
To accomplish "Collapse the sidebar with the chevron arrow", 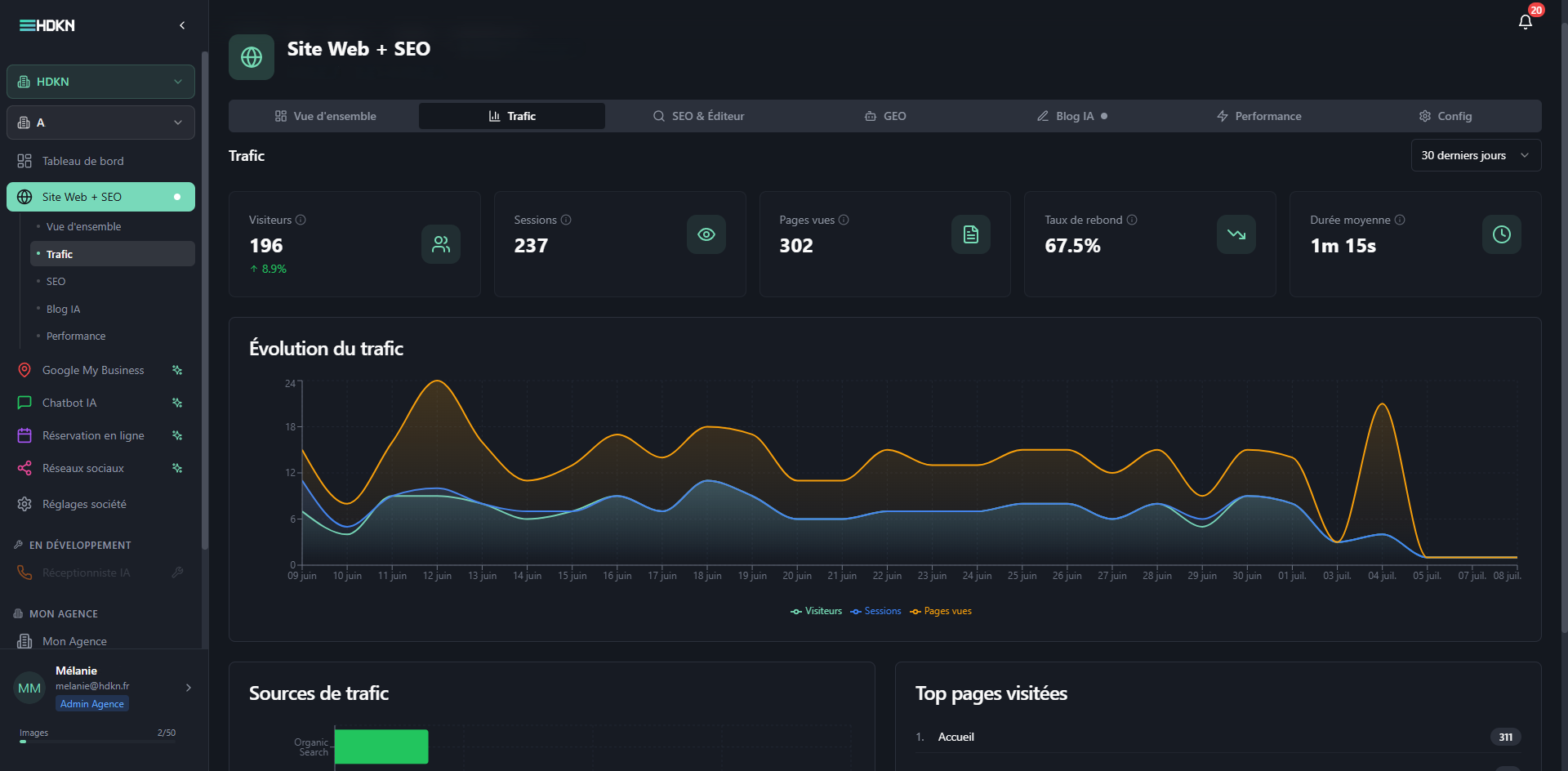I will coord(182,25).
